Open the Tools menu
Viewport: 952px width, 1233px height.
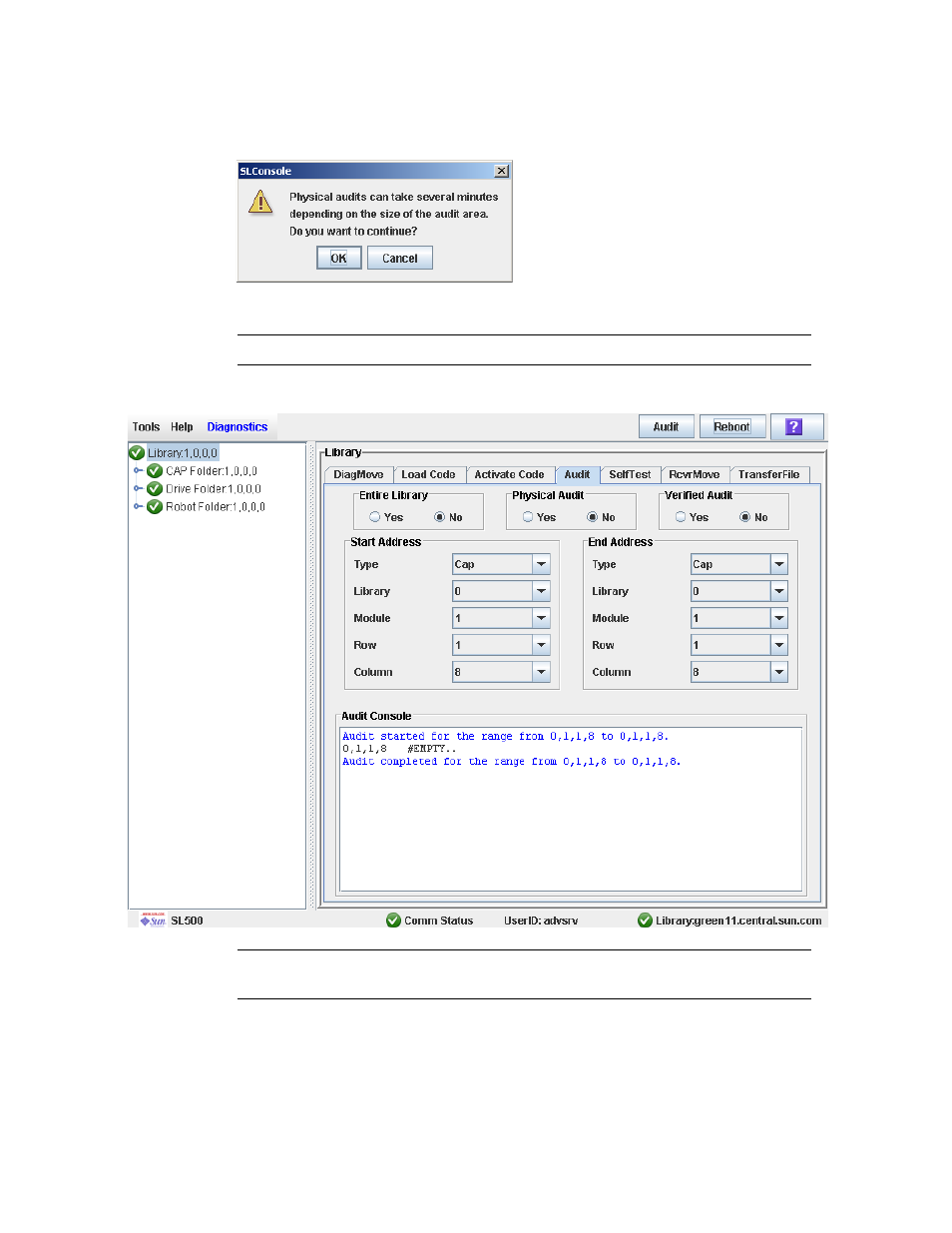pos(146,426)
